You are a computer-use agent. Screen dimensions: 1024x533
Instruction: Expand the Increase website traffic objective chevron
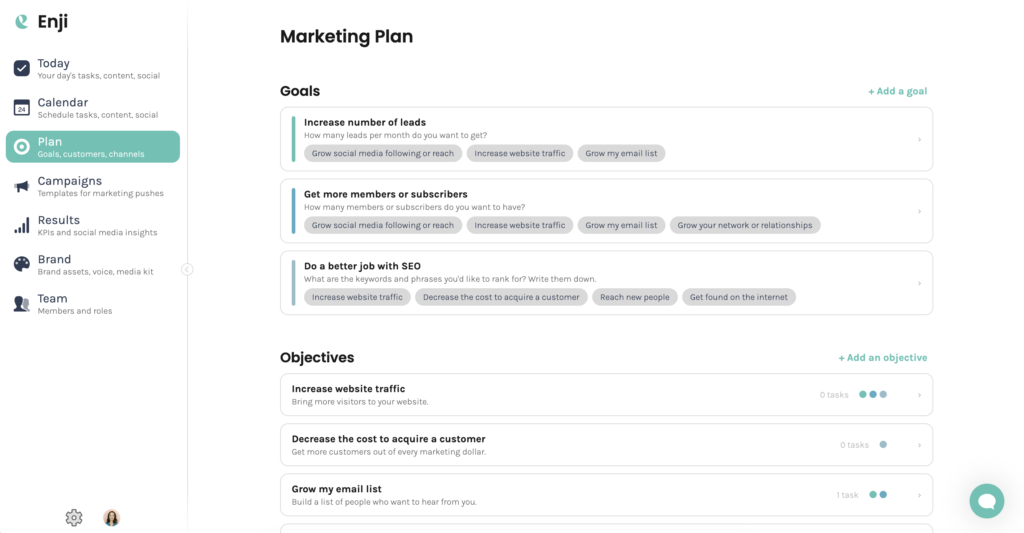tap(920, 395)
